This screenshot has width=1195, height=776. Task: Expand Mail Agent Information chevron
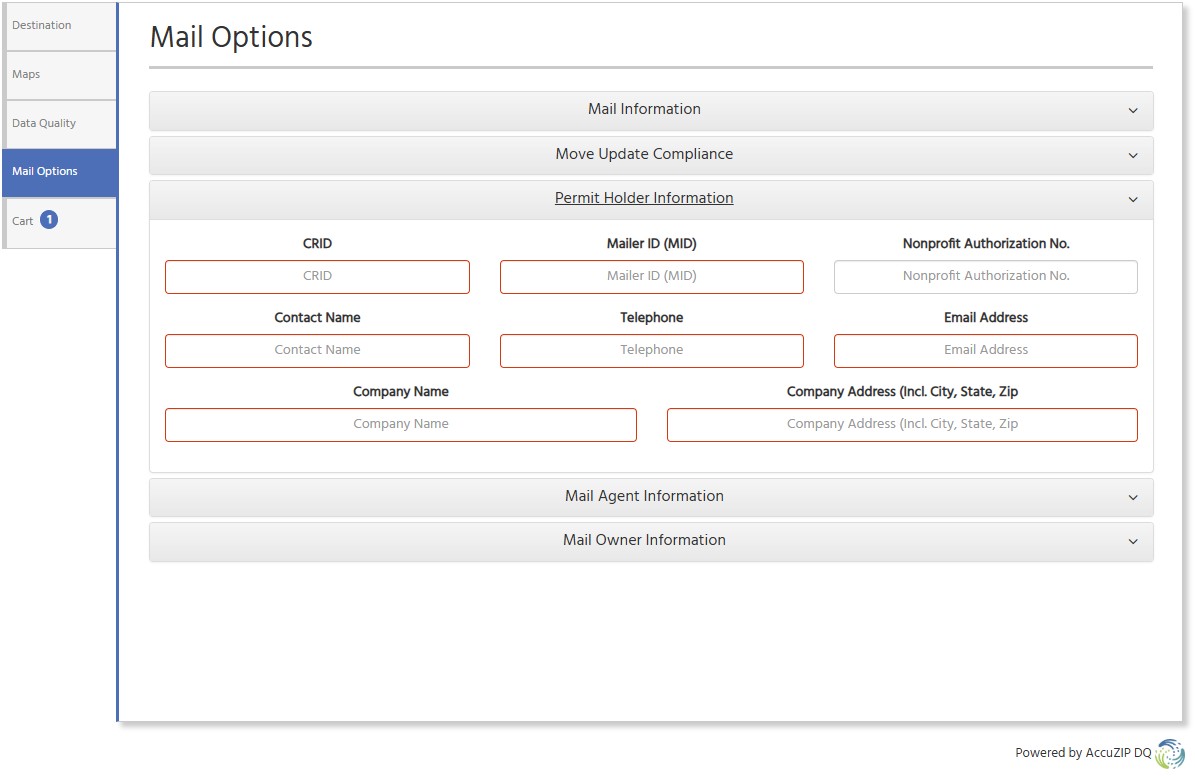coord(1132,498)
